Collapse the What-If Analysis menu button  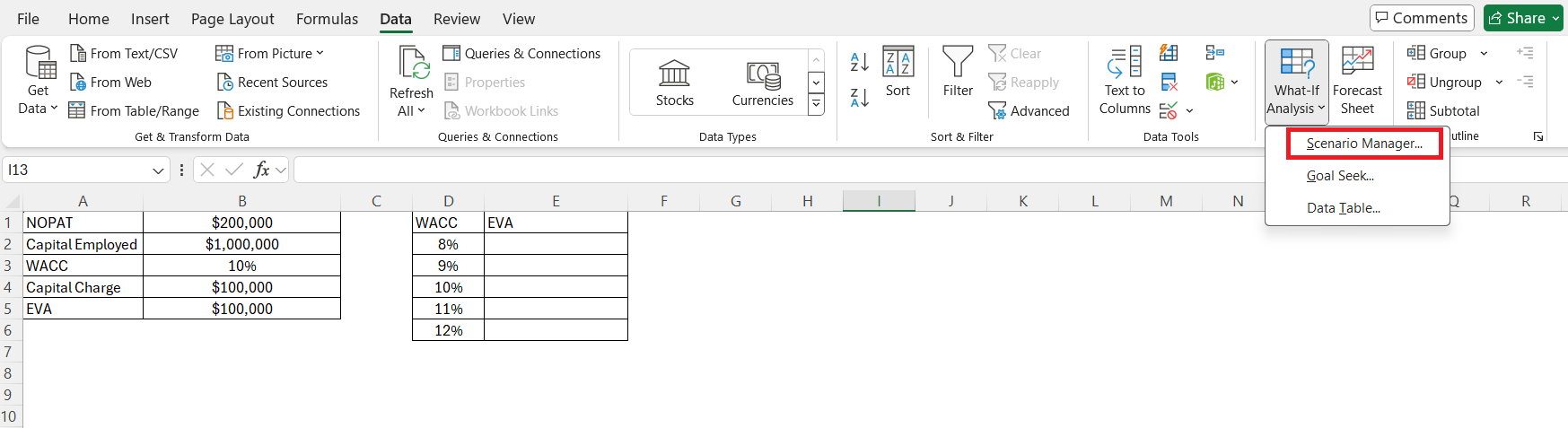coord(1297,82)
